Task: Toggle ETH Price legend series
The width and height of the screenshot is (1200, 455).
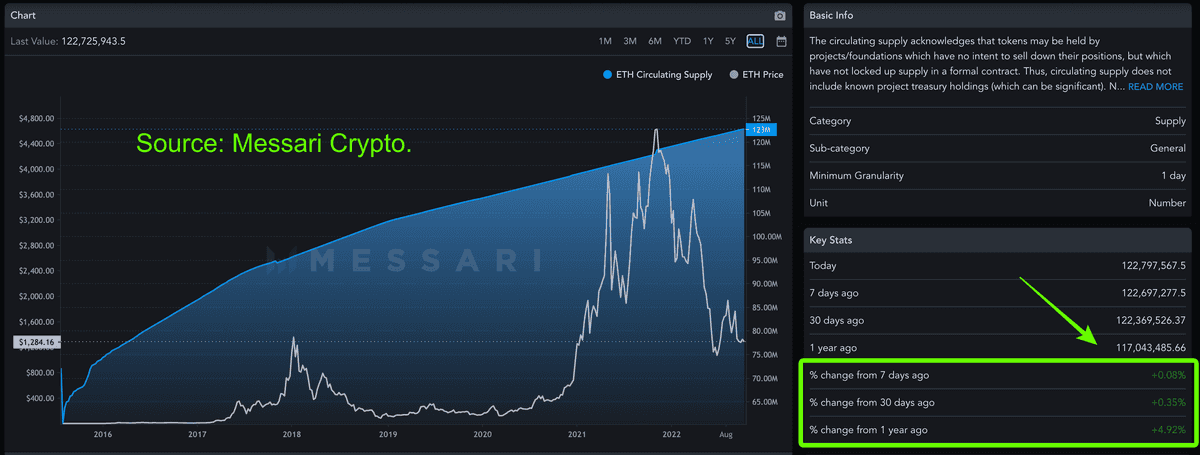Action: tap(757, 75)
